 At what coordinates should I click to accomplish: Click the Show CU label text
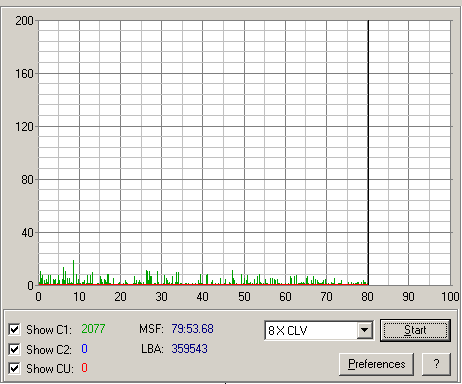[50, 369]
